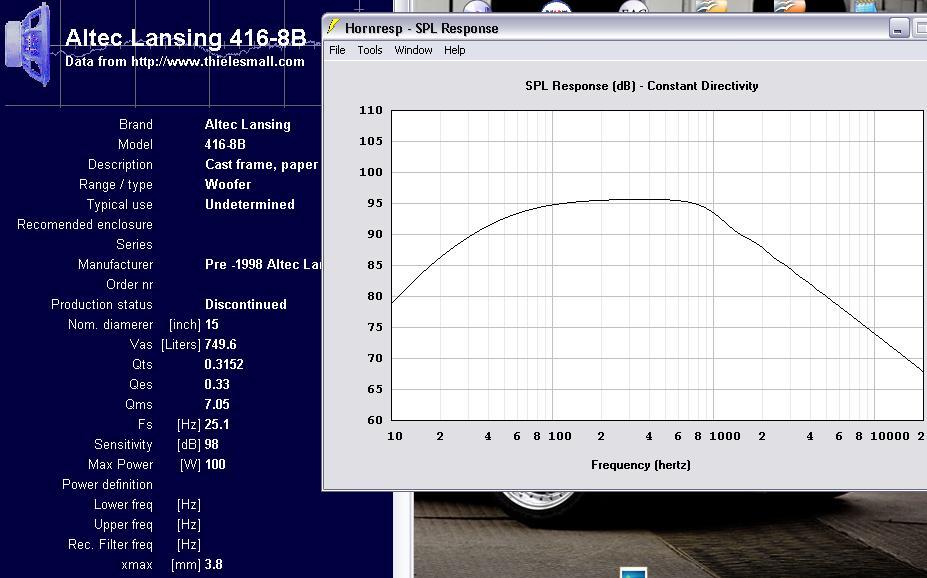Select the Vas value 749.6
927x578 pixels.
point(221,345)
